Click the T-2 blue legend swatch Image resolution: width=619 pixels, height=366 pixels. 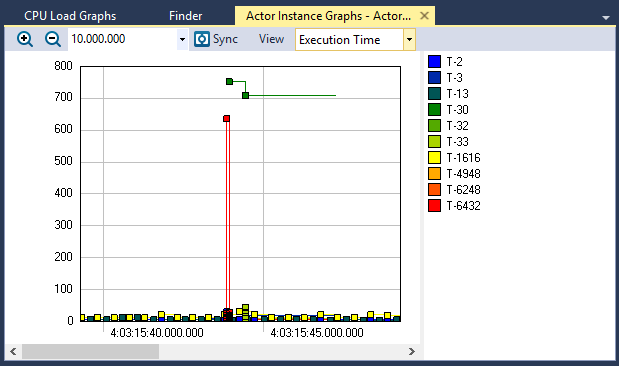pos(434,62)
